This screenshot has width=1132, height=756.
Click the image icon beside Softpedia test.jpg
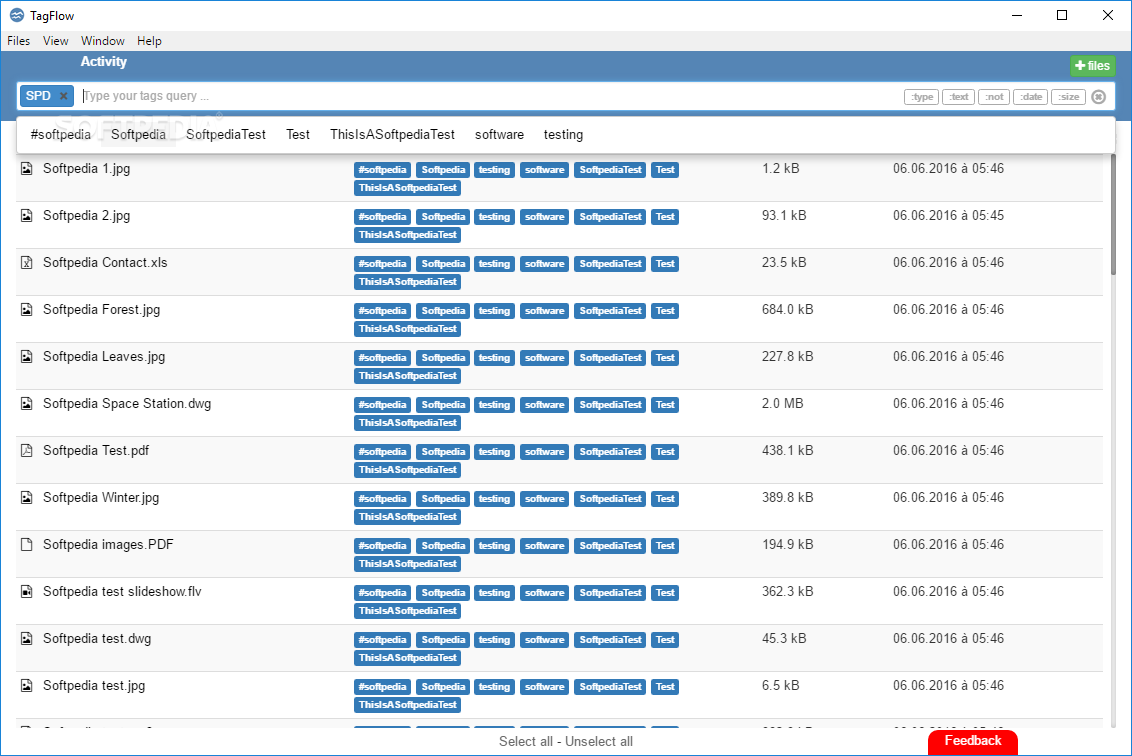[x=27, y=685]
